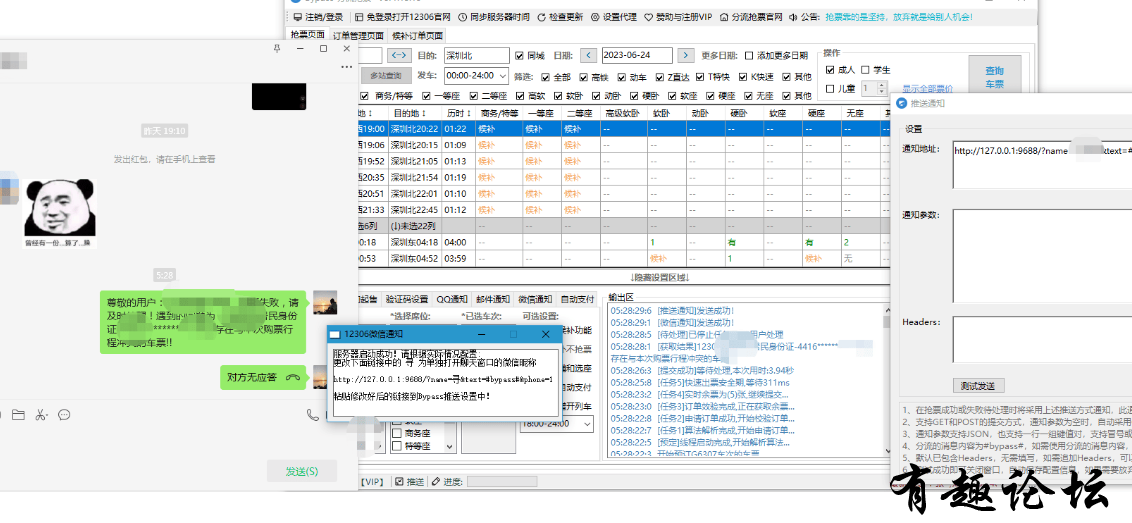1132x523 pixels.
Task: Collapse the 隐藏设置区域 bar
Action: [x=660, y=277]
